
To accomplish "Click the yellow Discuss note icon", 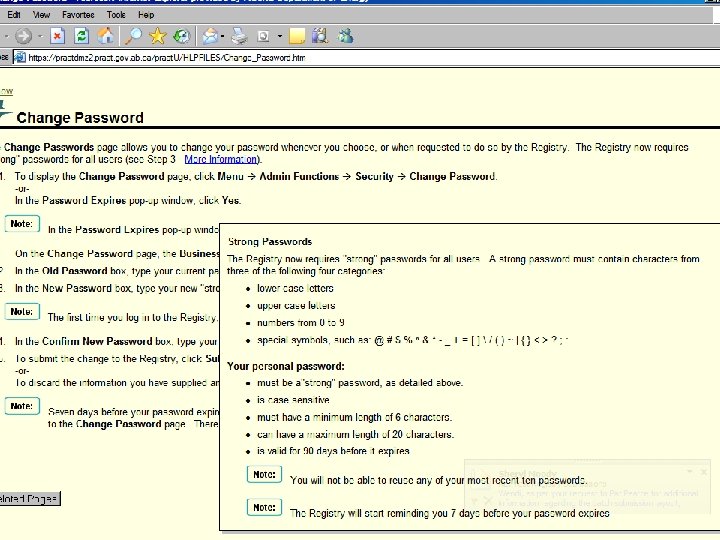I will click(x=297, y=36).
